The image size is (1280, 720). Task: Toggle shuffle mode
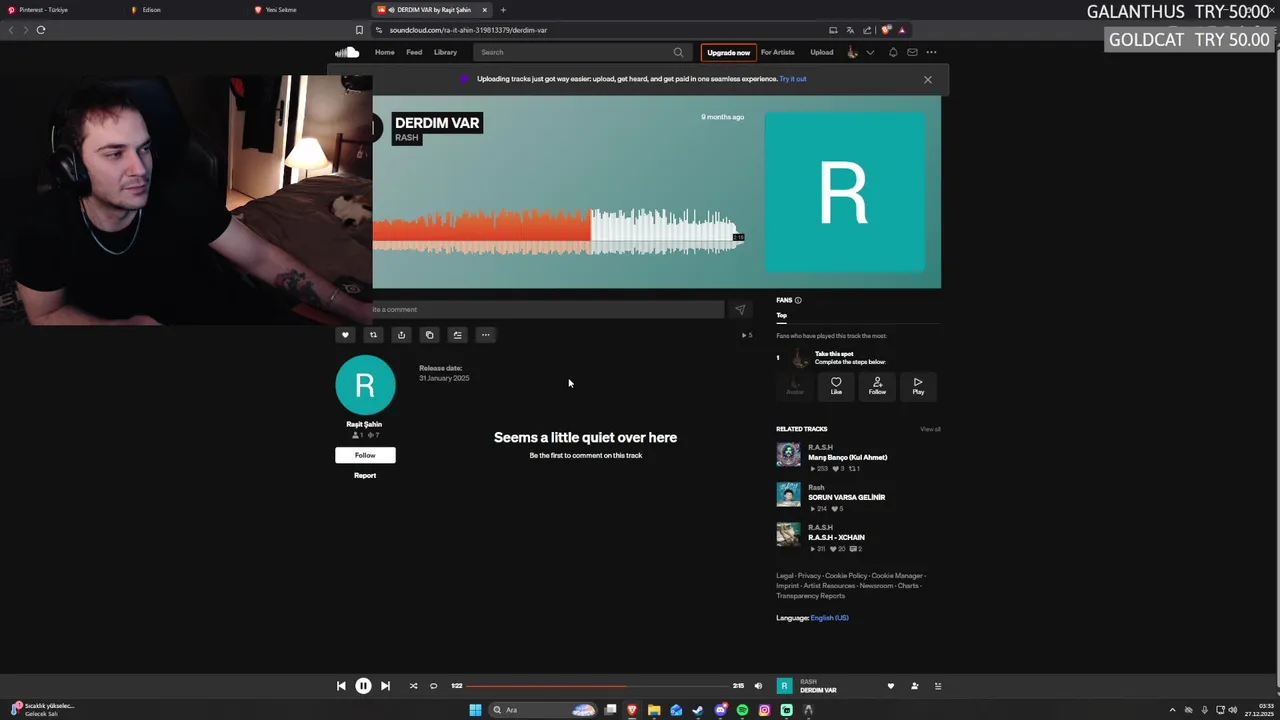(413, 686)
